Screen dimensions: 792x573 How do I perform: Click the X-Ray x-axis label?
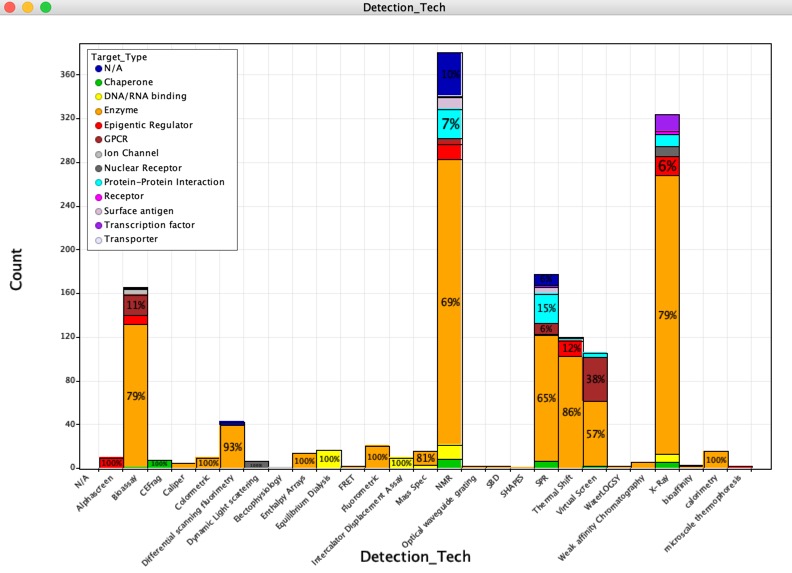point(659,486)
